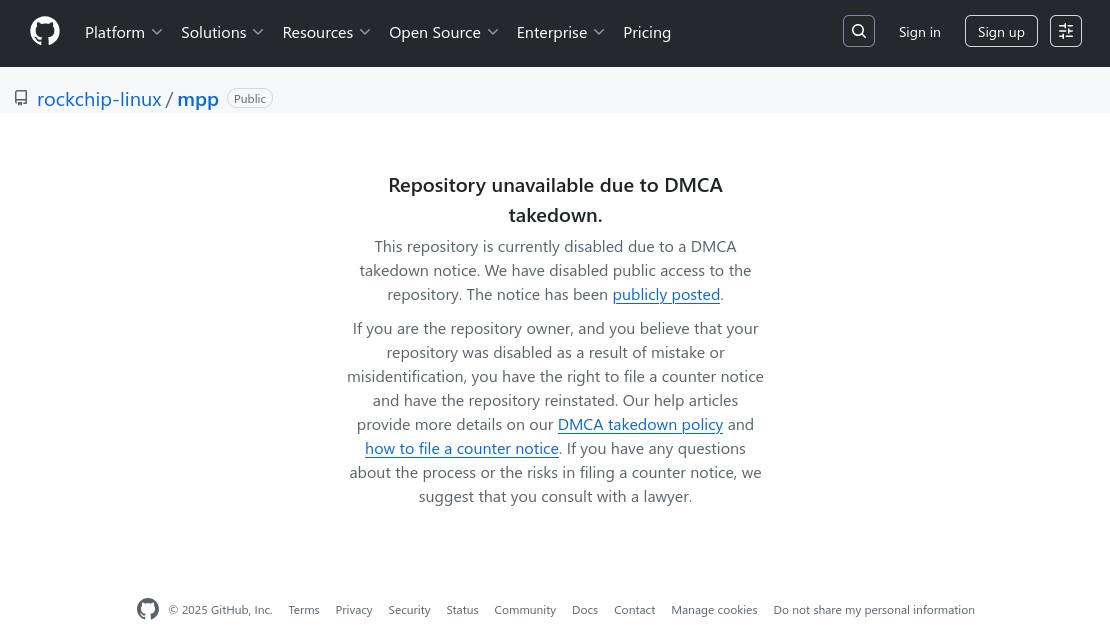Click how to file a counter notice
Viewport: 1110px width, 639px height.
[461, 447]
